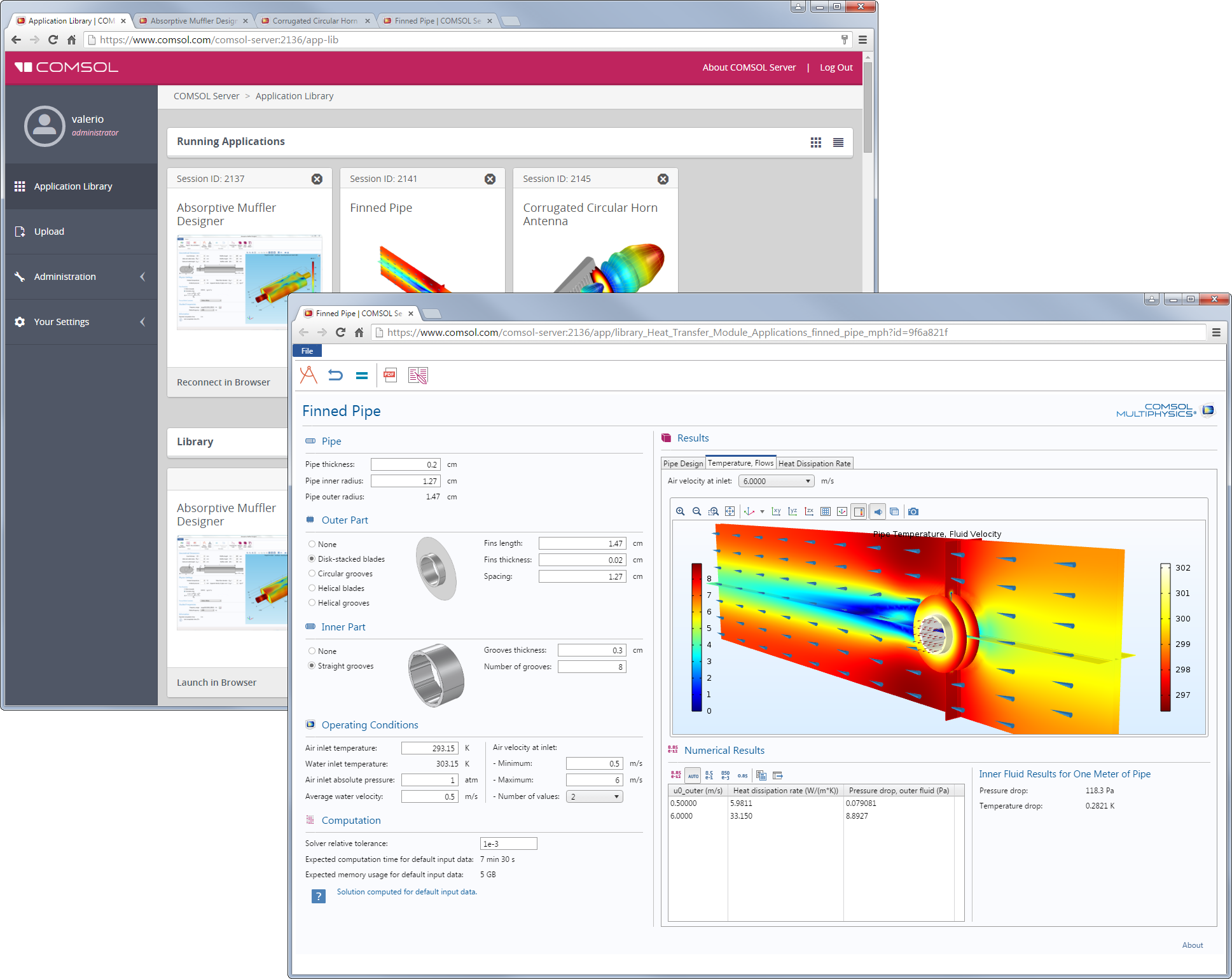1232x979 pixels.
Task: Close Session ID 2137 with X icon
Action: click(317, 179)
